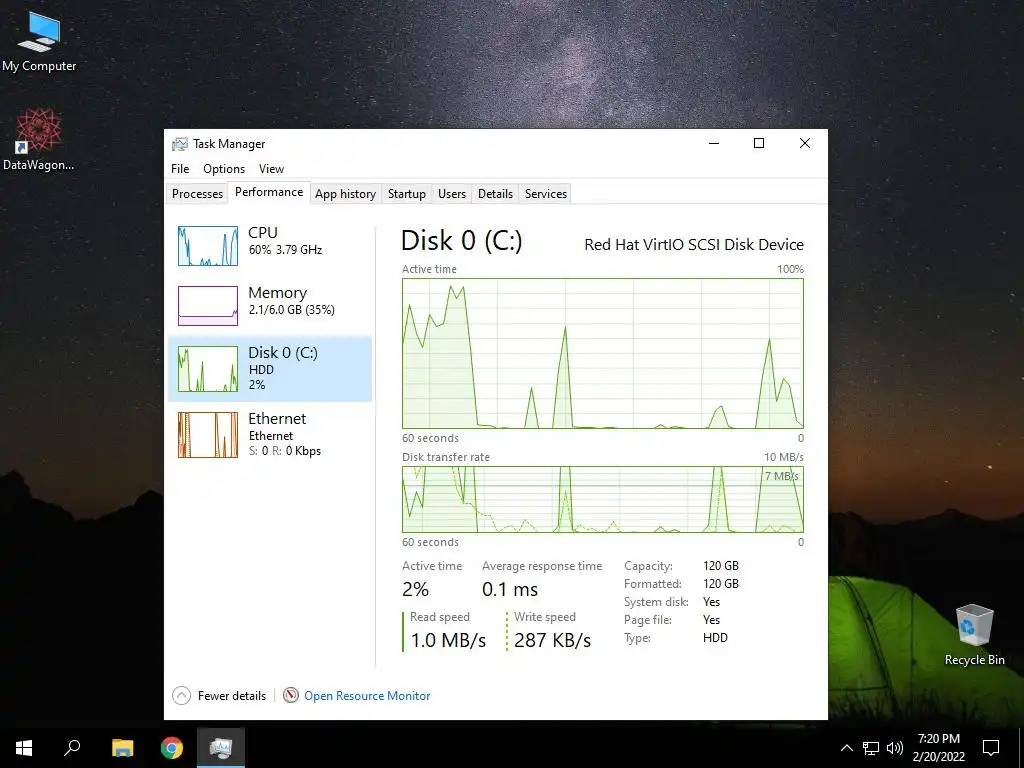The width and height of the screenshot is (1024, 768).
Task: Select the Ethernet graph thumbnail
Action: pos(208,434)
